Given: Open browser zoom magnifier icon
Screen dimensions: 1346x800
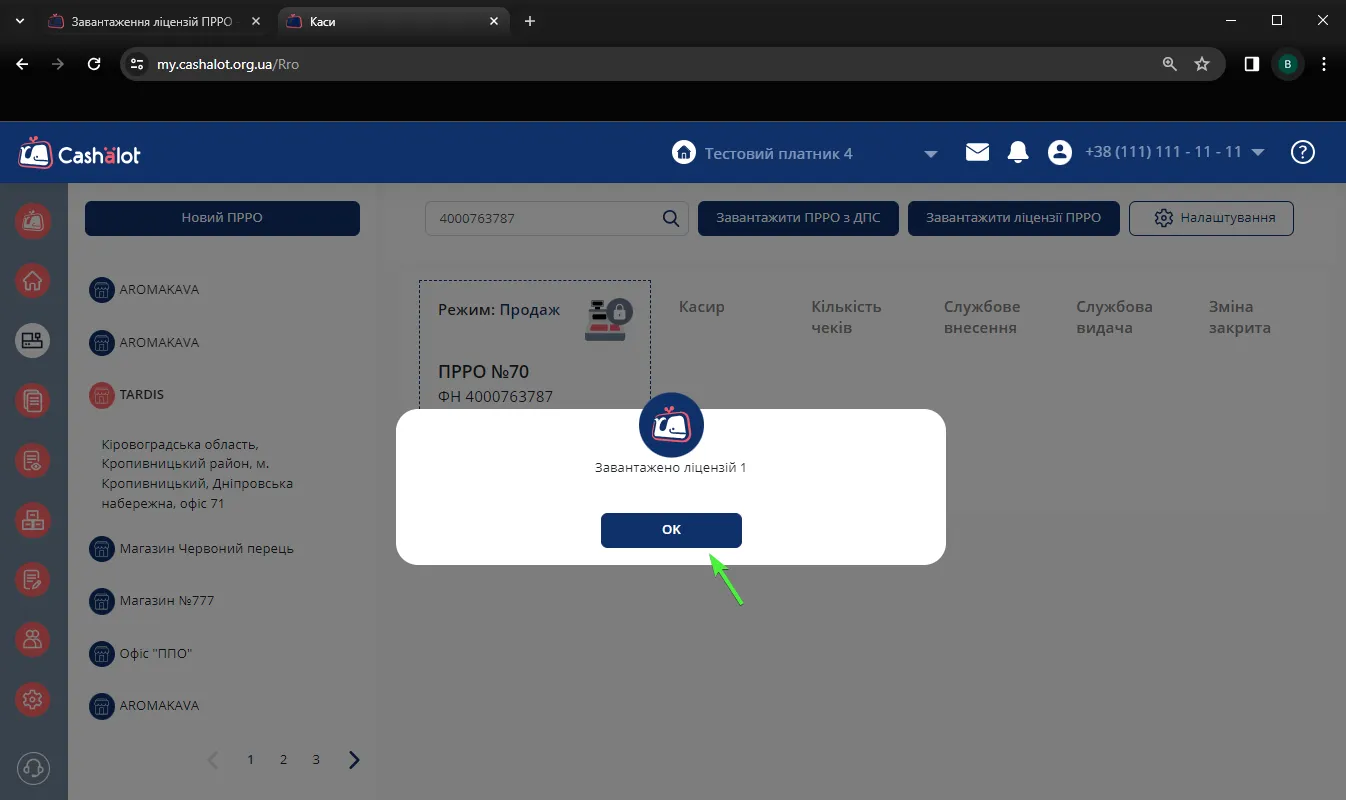Looking at the screenshot, I should tap(1170, 64).
